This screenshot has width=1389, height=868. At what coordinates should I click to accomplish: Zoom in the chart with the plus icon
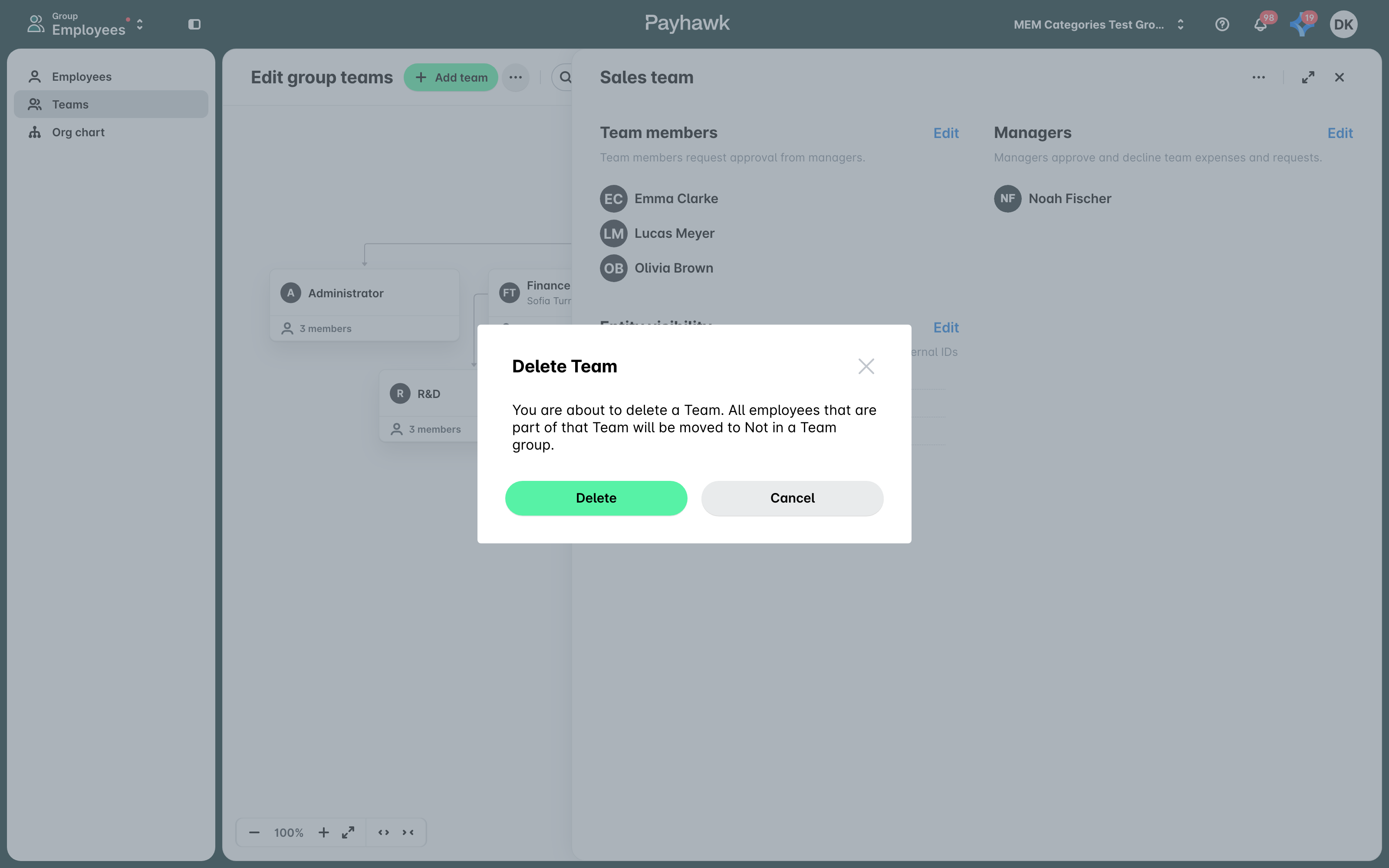click(324, 832)
